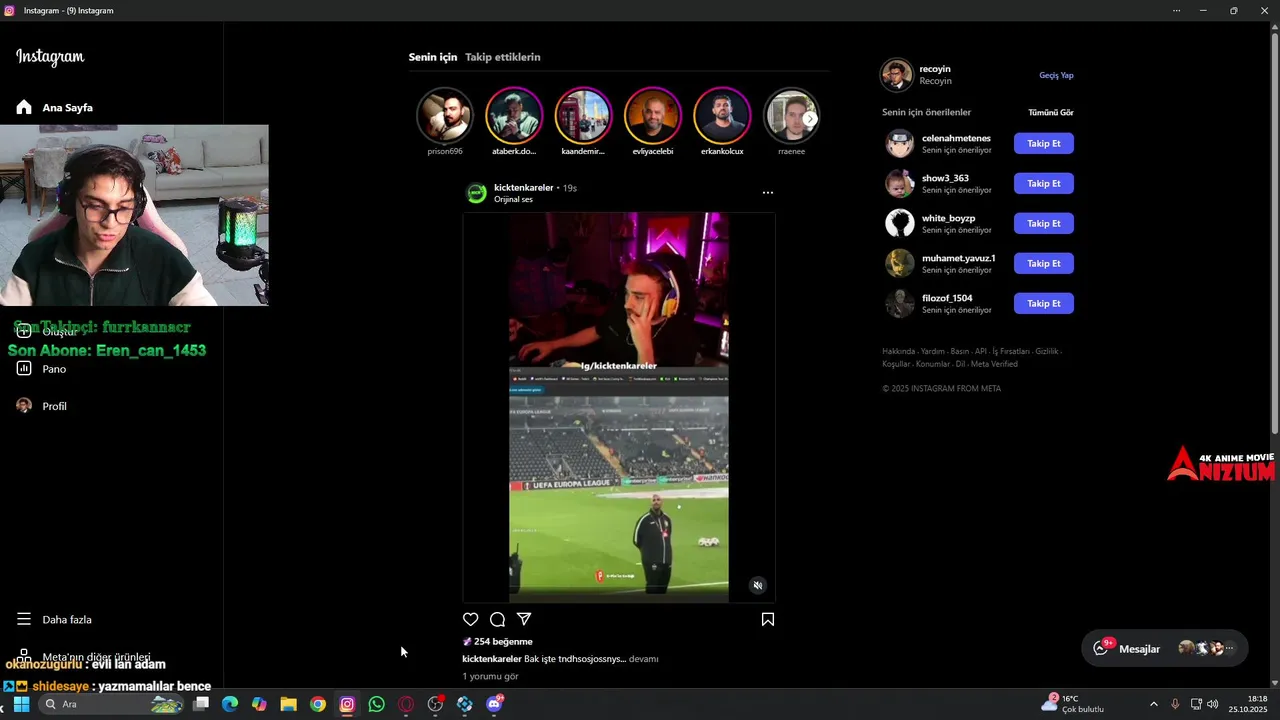Screen dimensions: 1280x720
Task: Open Task View on taskbar
Action: 201,704
